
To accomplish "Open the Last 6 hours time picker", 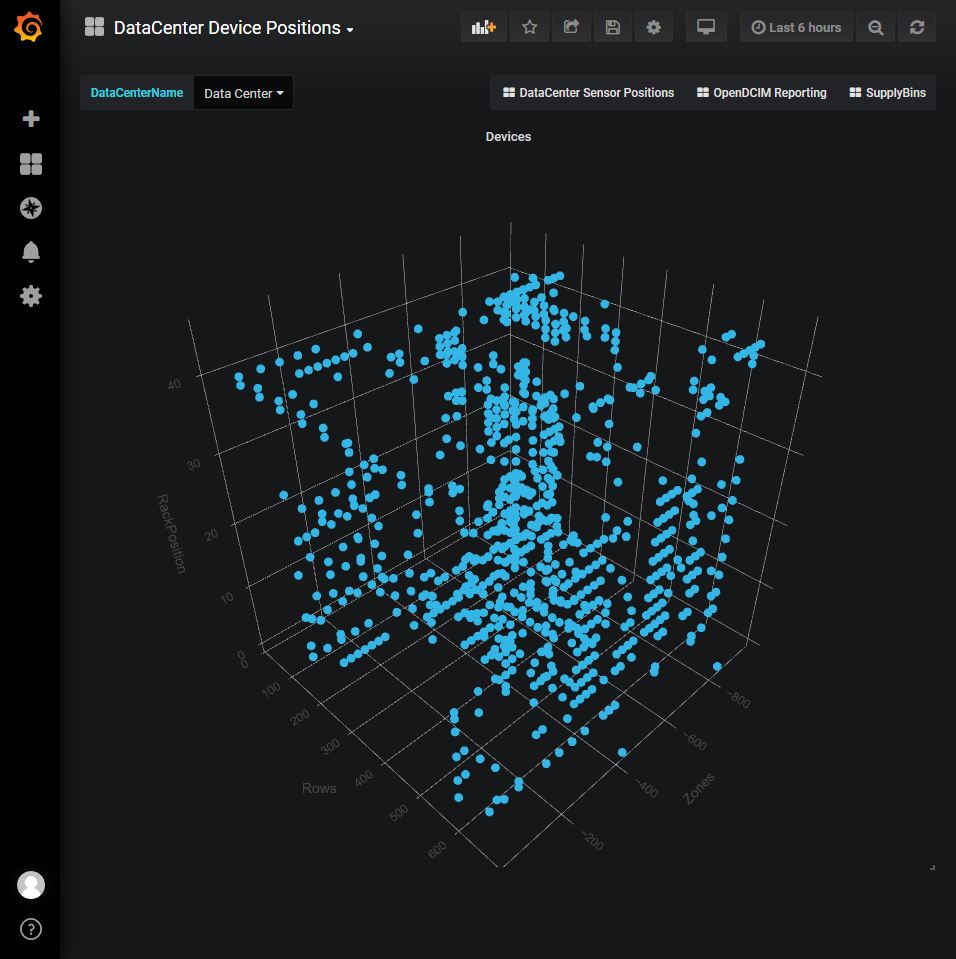I will point(796,28).
